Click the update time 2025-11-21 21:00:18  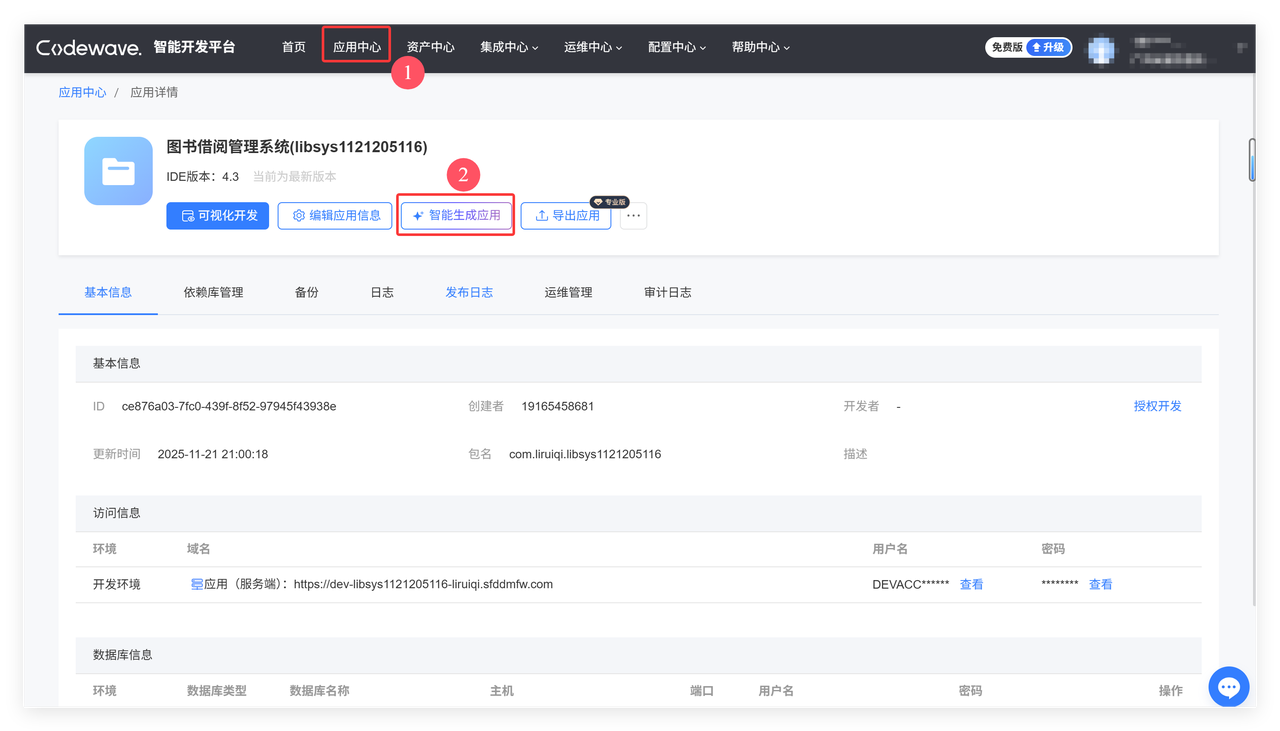213,454
